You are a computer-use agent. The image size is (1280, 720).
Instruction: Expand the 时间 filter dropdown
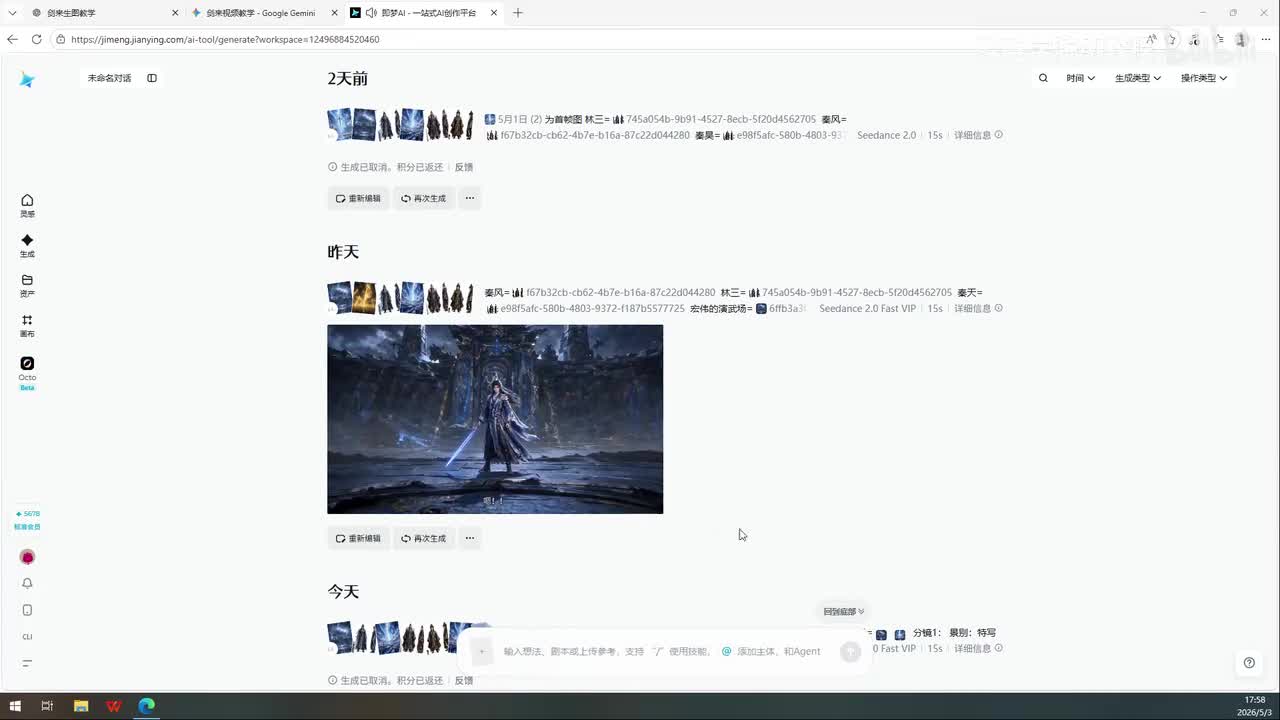pyautogui.click(x=1080, y=78)
